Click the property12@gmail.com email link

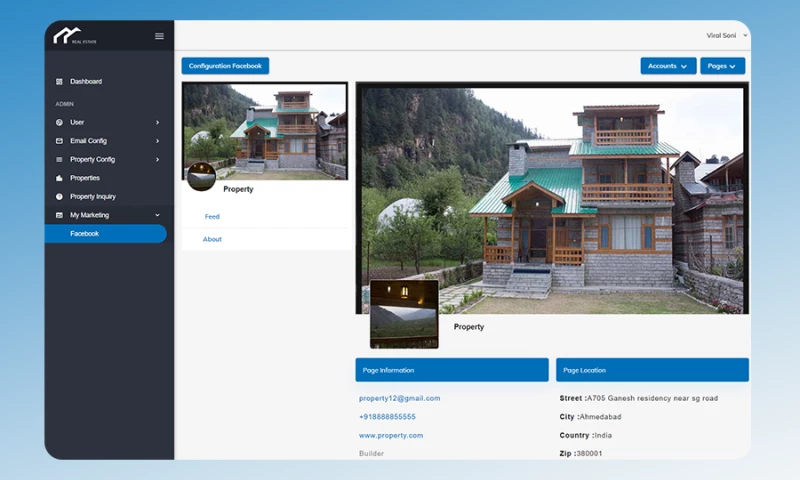tap(399, 398)
